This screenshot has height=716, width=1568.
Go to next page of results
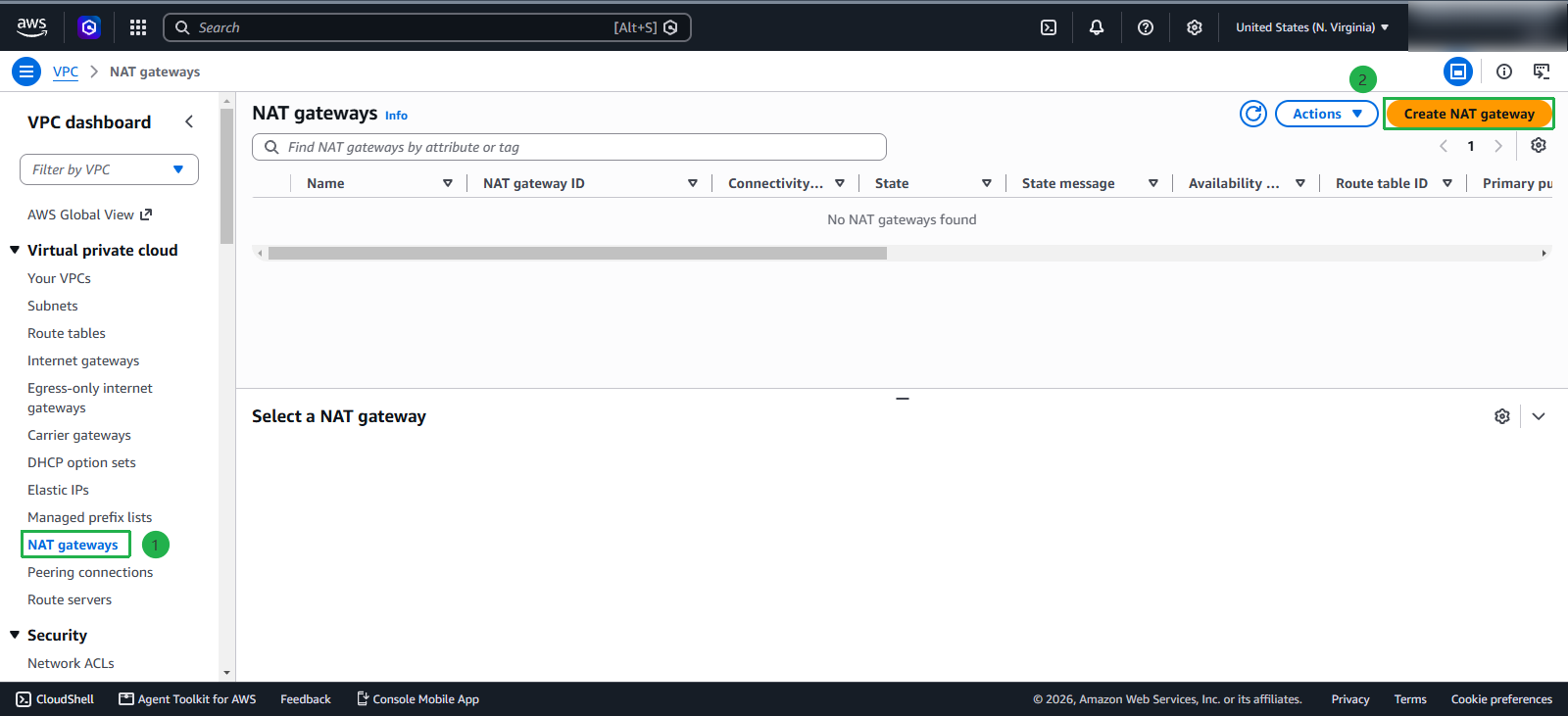1498,146
